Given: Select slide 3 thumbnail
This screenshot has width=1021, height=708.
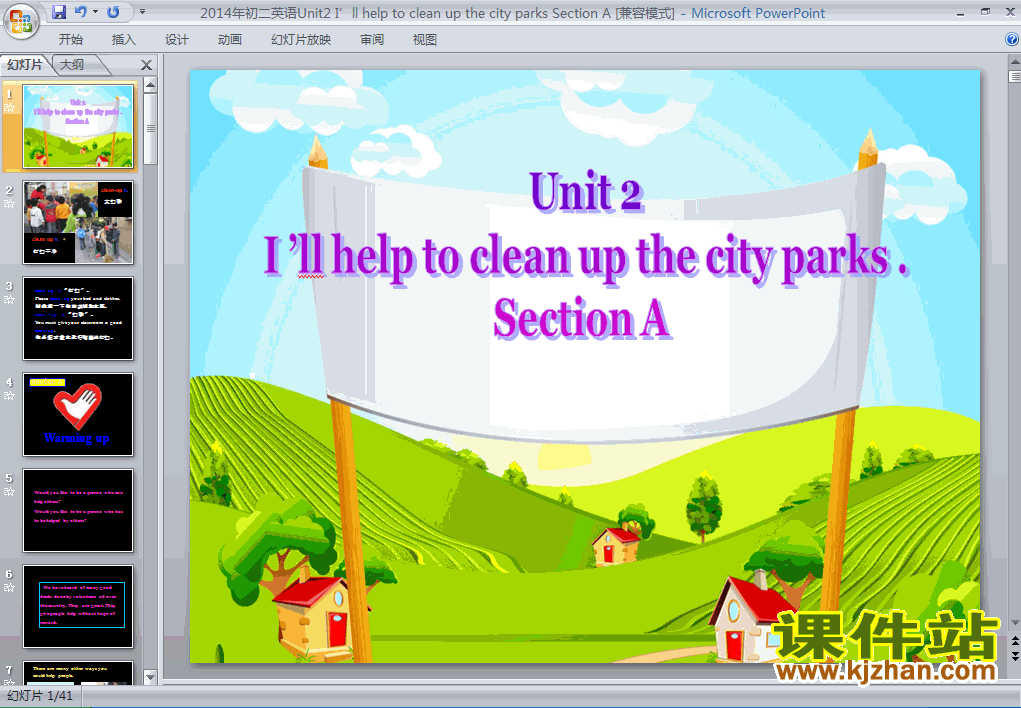Looking at the screenshot, I should click(x=78, y=318).
